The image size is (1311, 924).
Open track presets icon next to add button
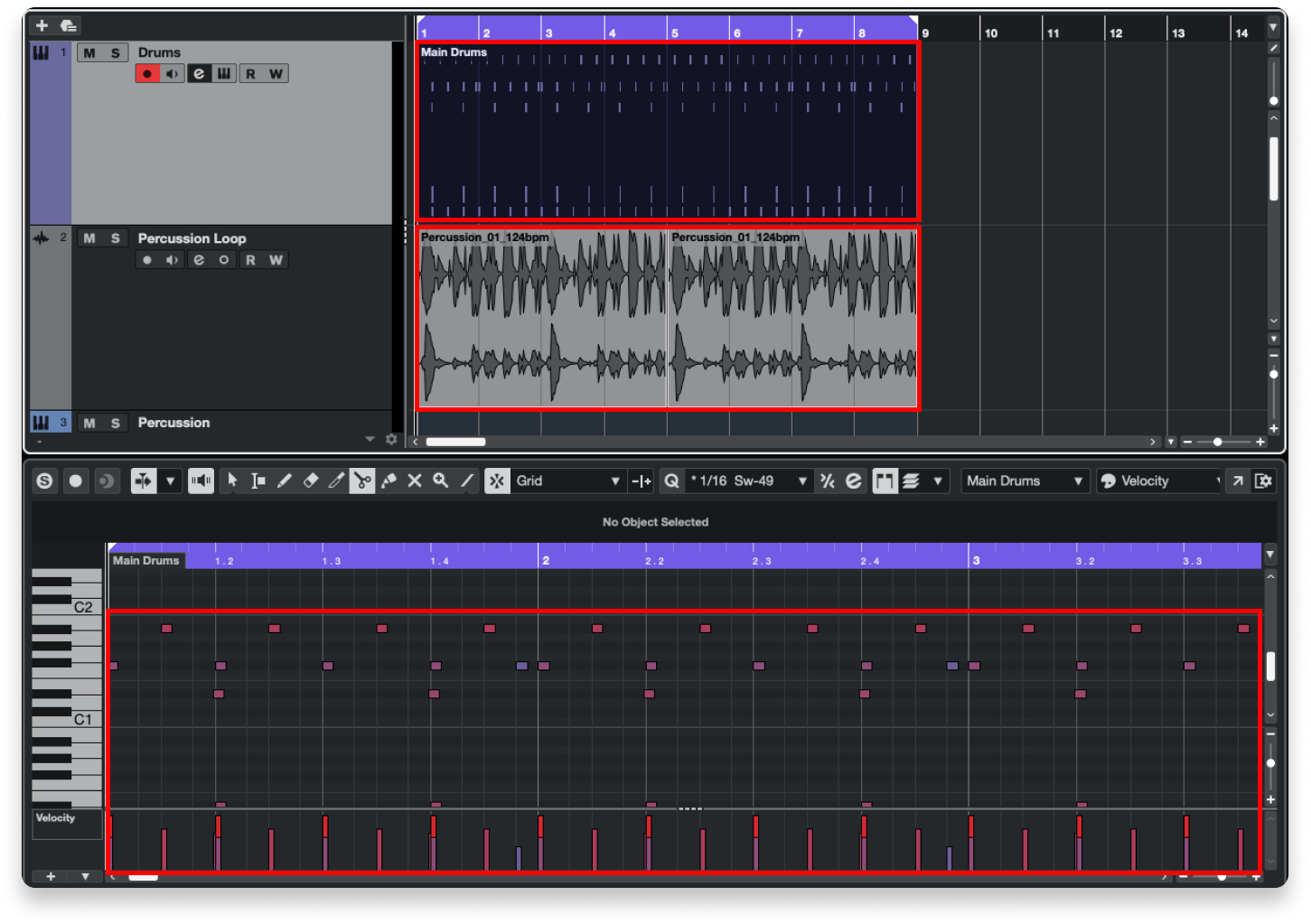[x=69, y=25]
